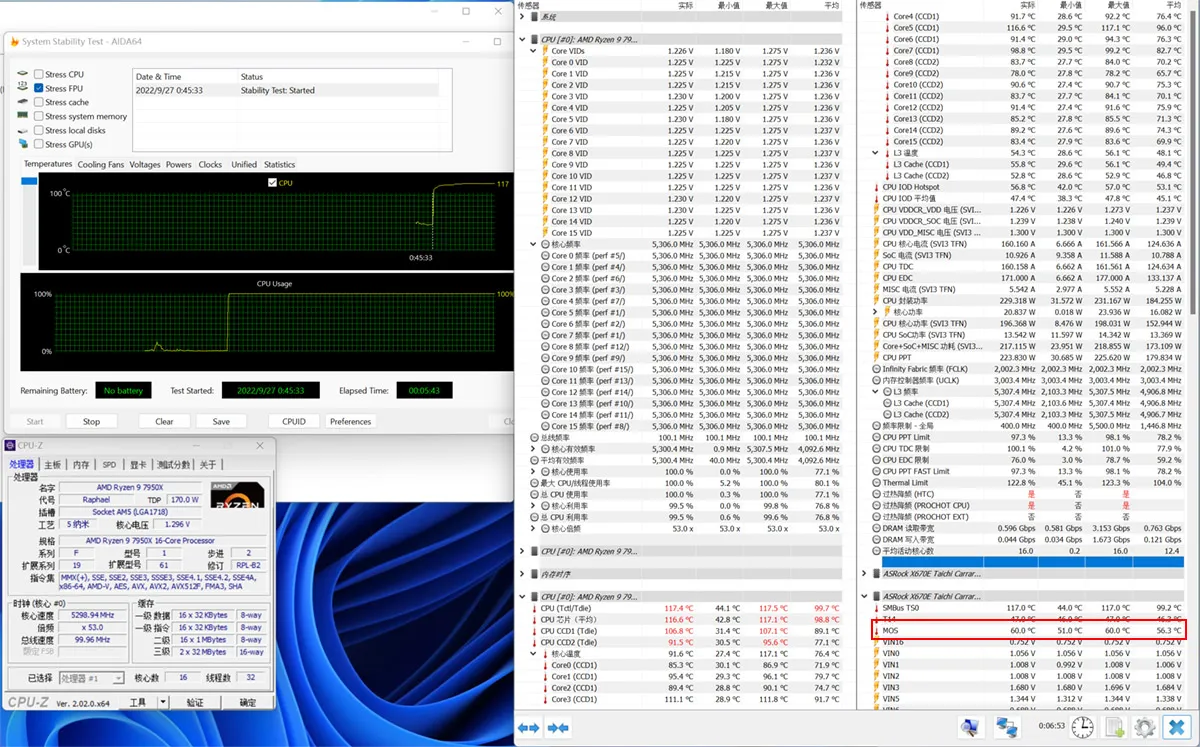Click the 00:05:43 elapsed time field
Viewport: 1200px width, 747px height.
pos(424,390)
